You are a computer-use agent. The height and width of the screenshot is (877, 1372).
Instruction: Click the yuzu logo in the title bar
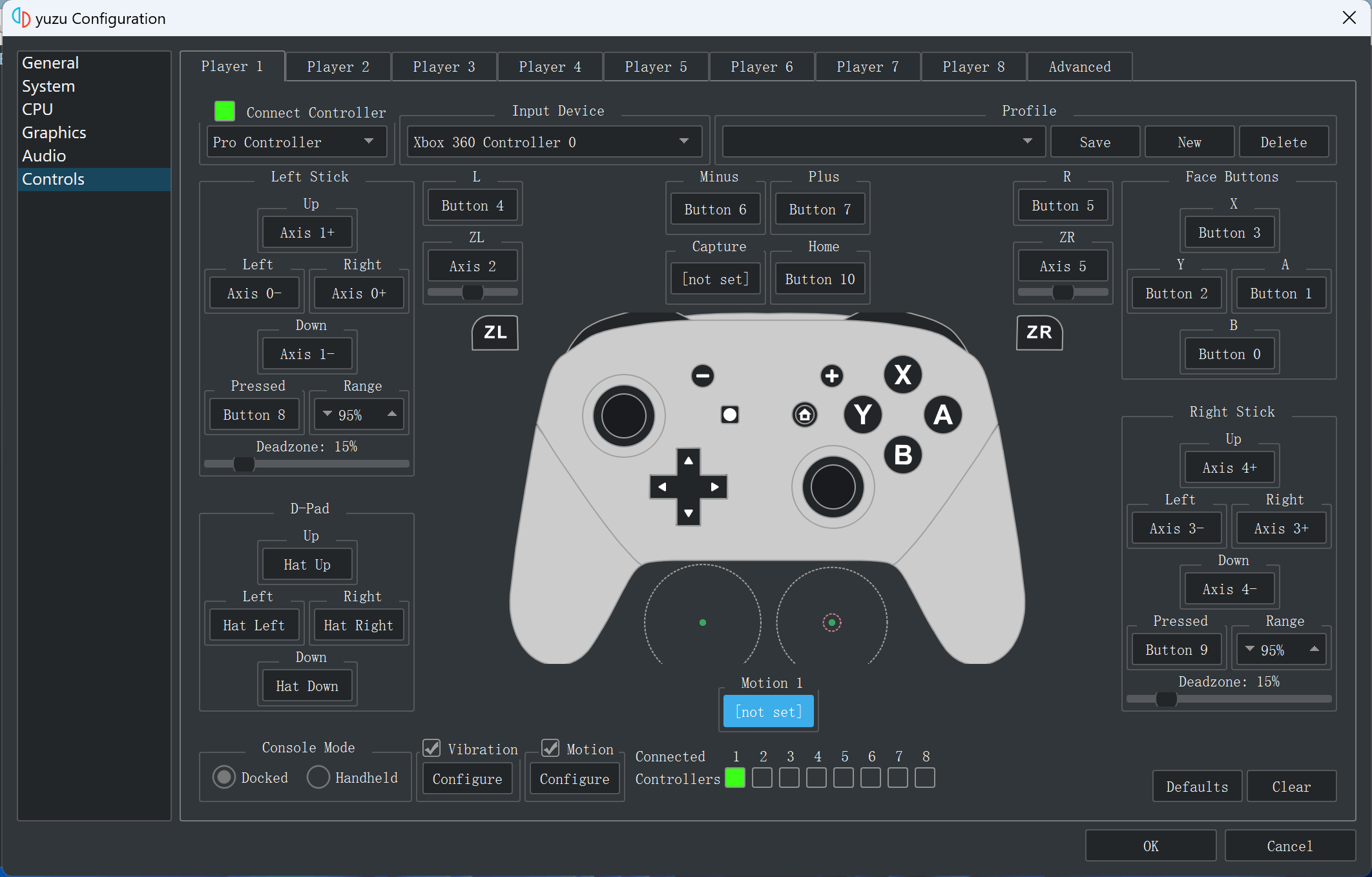click(20, 18)
